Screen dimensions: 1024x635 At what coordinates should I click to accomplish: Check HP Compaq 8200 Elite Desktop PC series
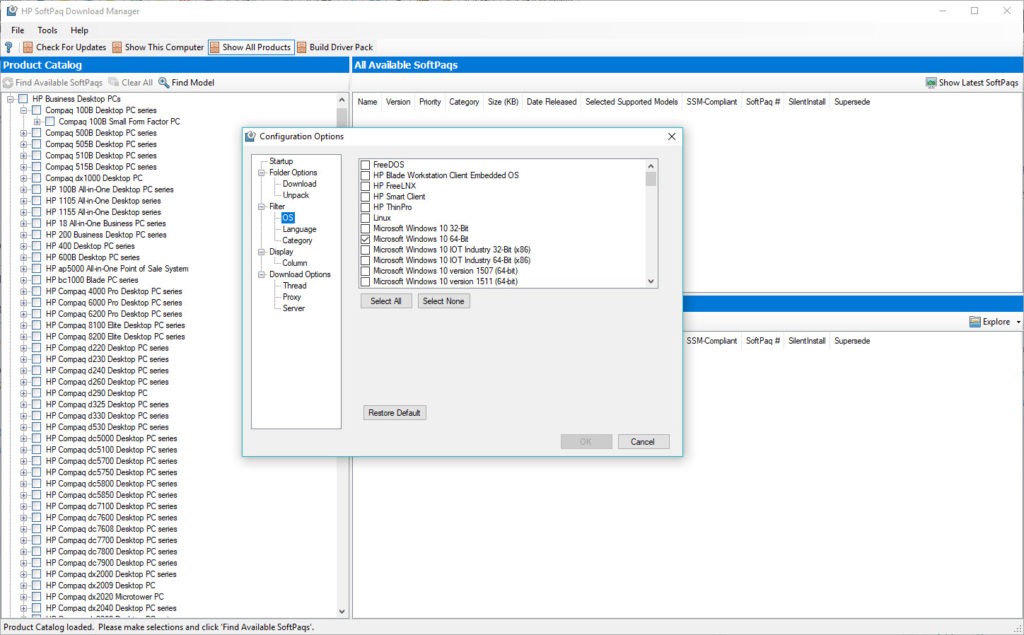[36, 336]
